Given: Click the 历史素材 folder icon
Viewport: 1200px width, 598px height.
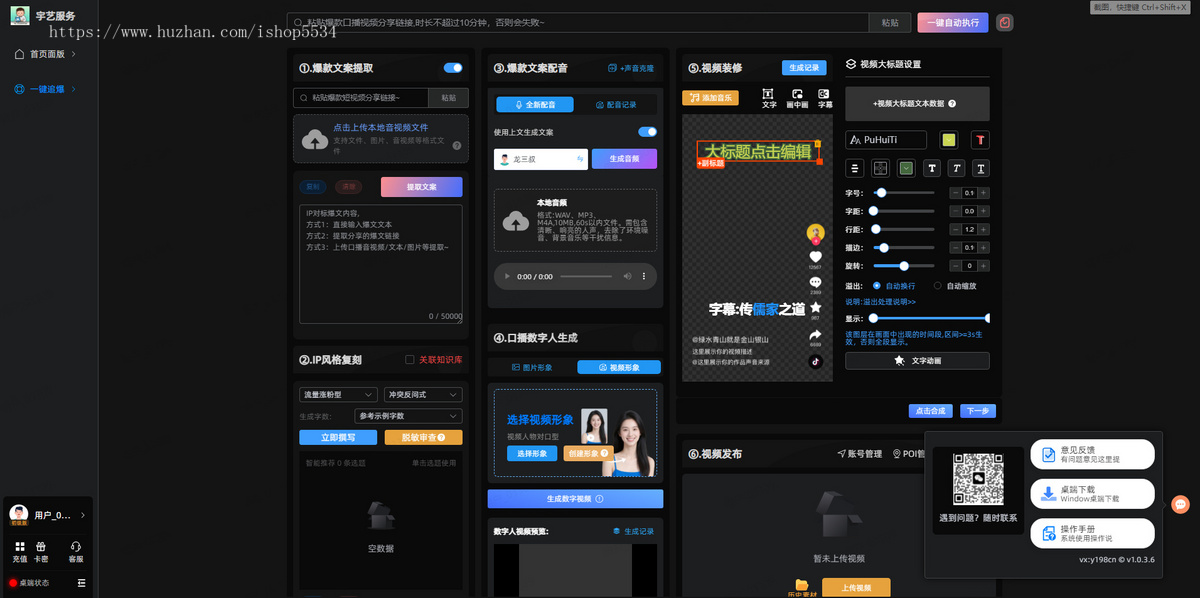Looking at the screenshot, I should click(801, 585).
